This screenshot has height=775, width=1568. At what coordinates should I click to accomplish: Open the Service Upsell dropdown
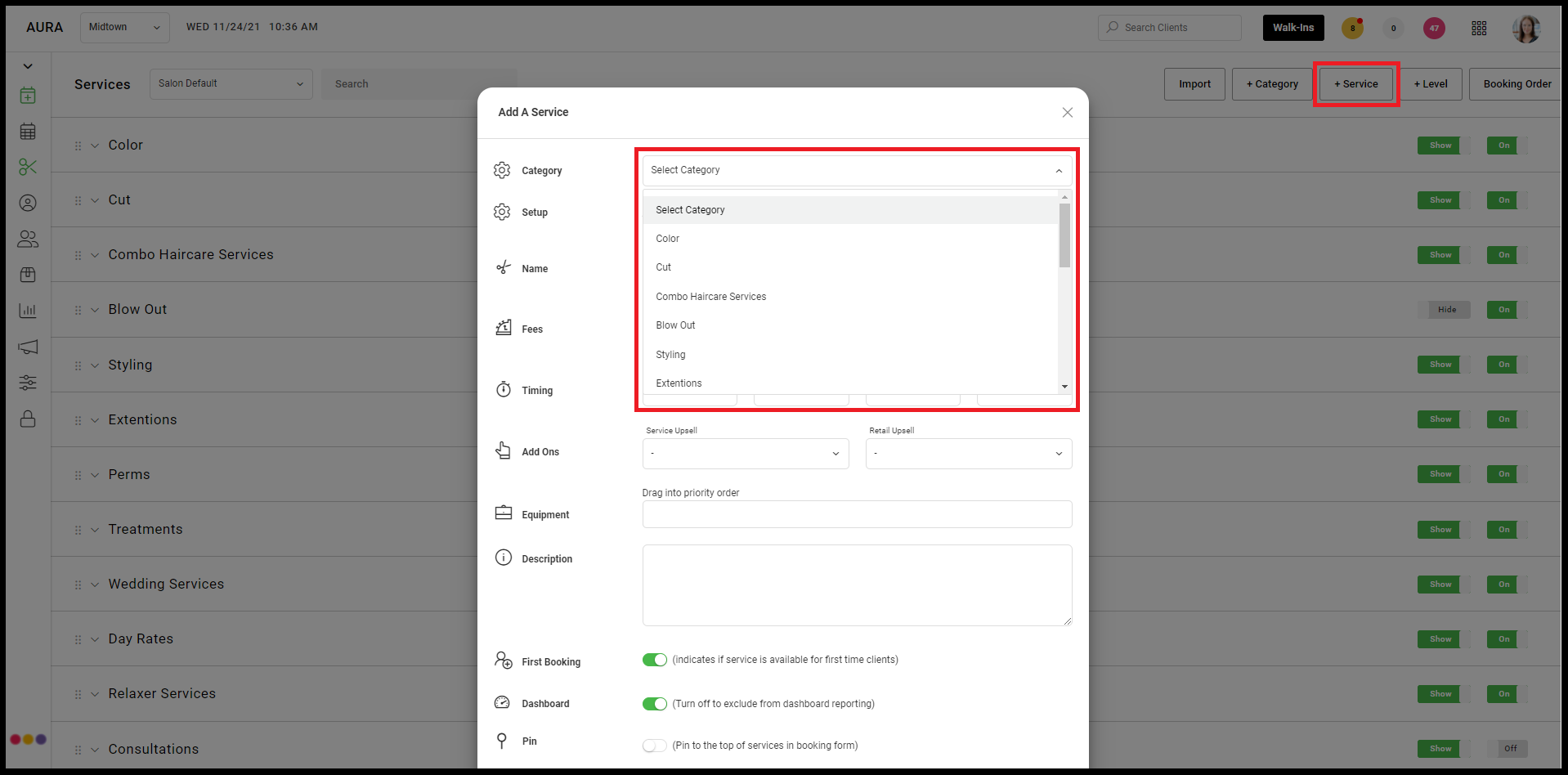pos(746,454)
